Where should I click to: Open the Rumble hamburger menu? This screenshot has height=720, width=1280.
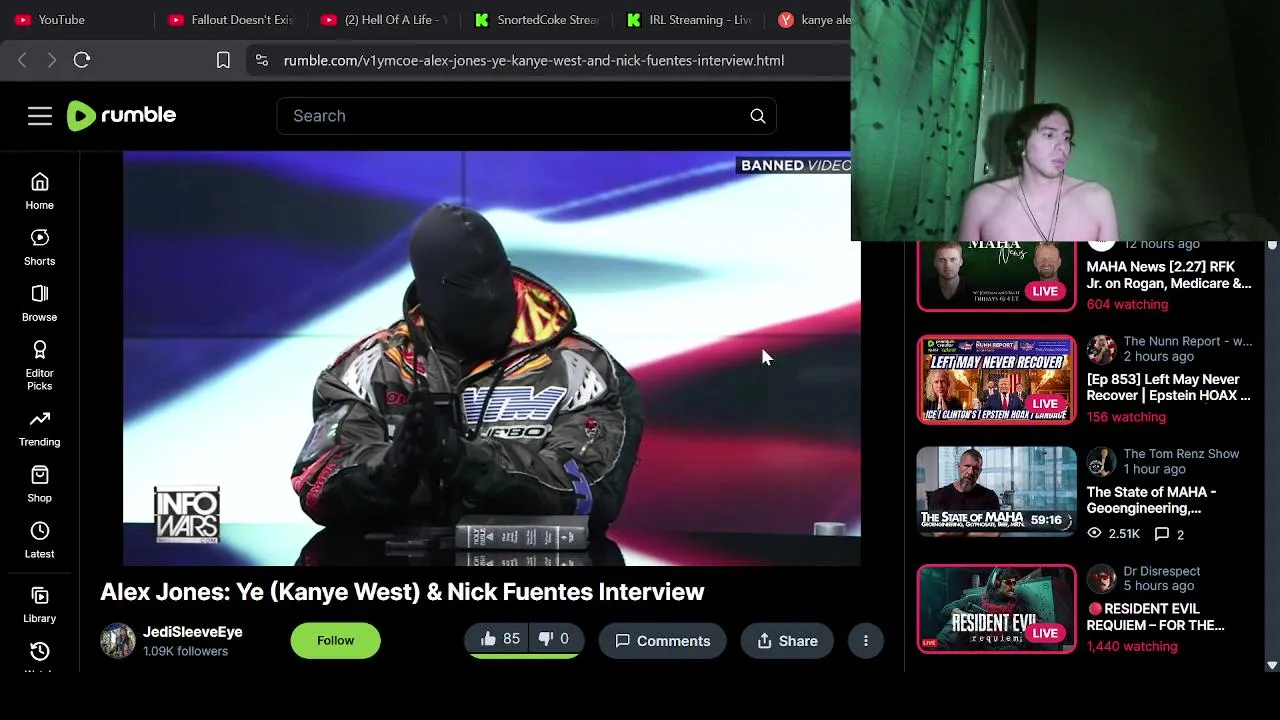pyautogui.click(x=40, y=116)
